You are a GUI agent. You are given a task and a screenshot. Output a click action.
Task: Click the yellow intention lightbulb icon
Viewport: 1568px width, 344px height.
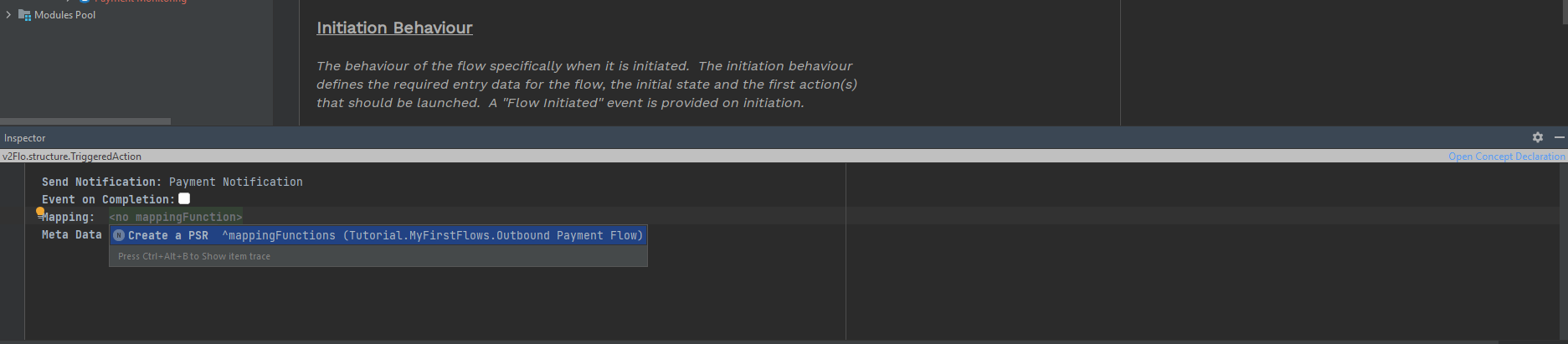39,213
